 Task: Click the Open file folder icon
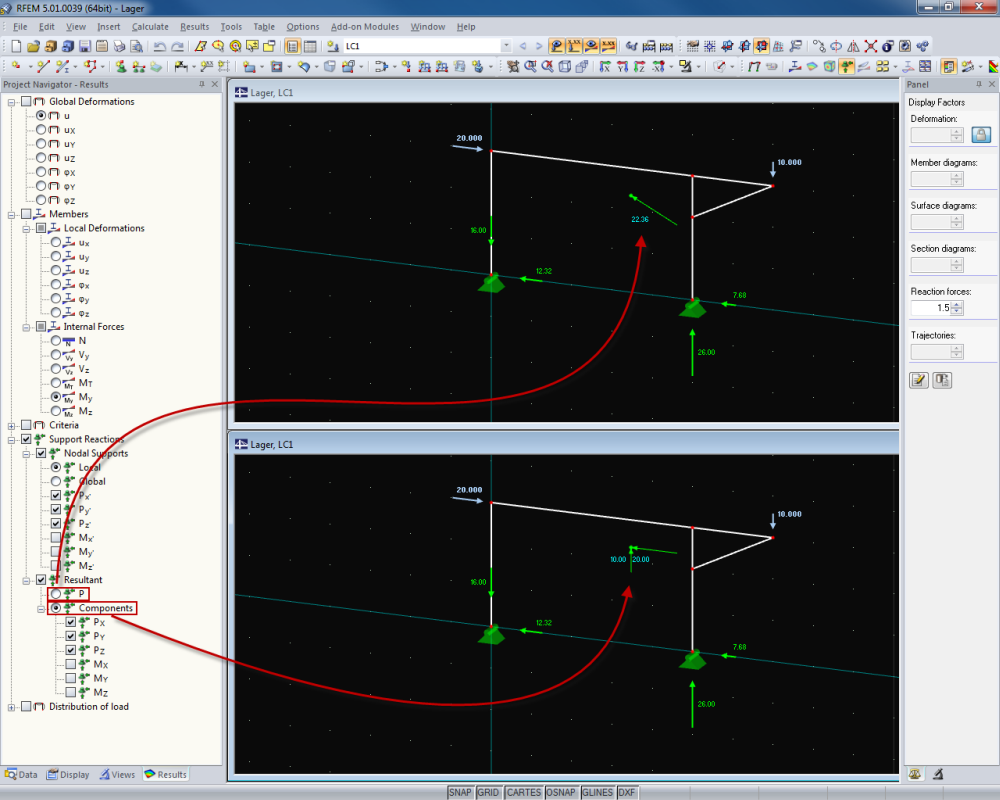click(x=33, y=46)
